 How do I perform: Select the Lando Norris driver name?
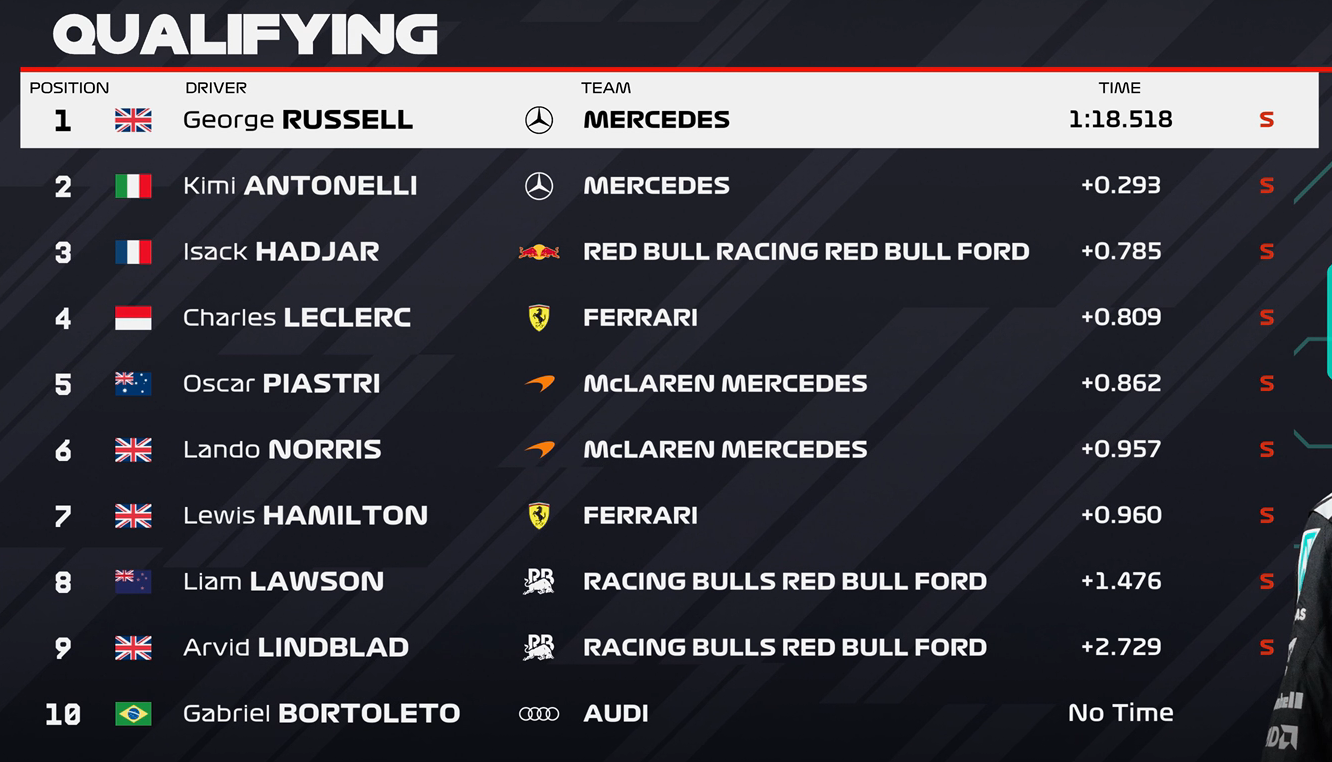coord(282,450)
